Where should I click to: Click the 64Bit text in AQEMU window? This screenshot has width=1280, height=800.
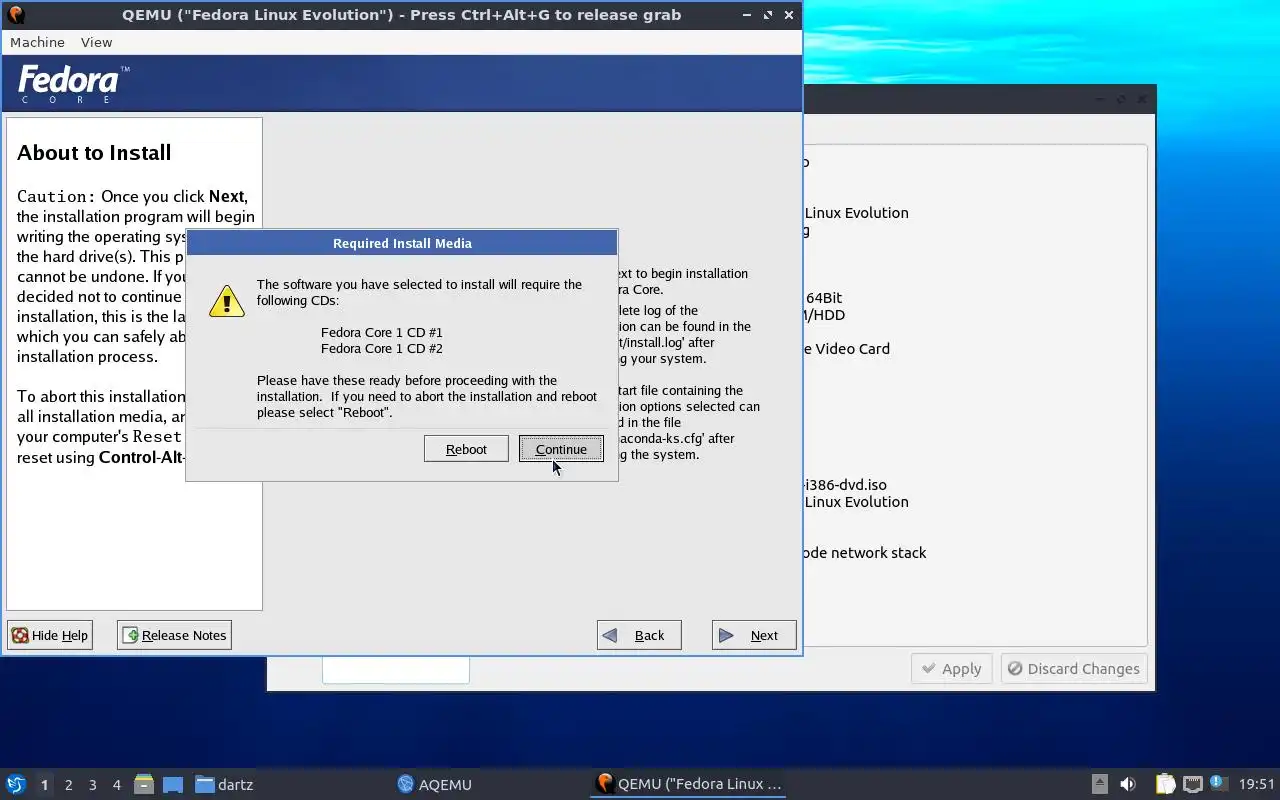coord(824,298)
